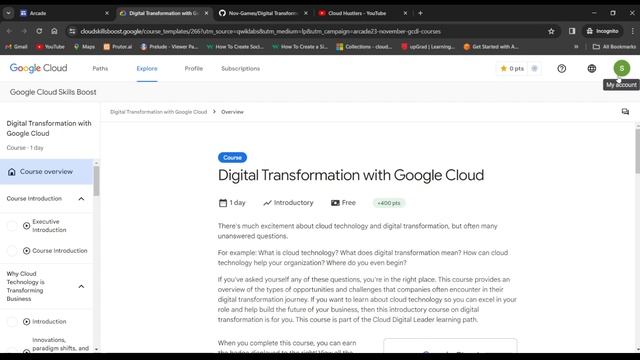Show more bookmarks with the chevron

coord(576,47)
